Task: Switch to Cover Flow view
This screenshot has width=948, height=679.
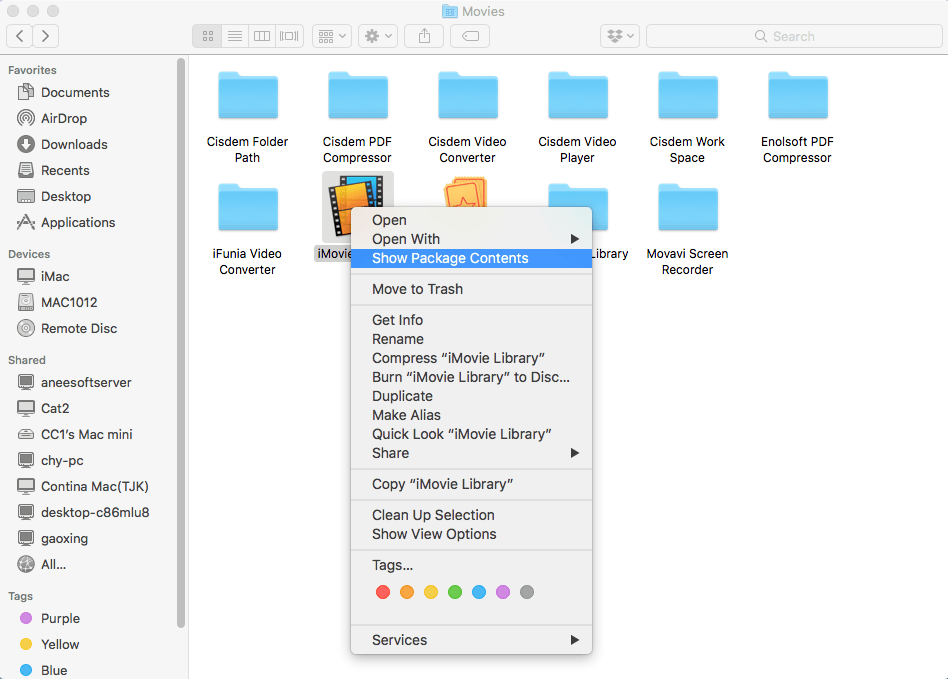Action: click(288, 36)
